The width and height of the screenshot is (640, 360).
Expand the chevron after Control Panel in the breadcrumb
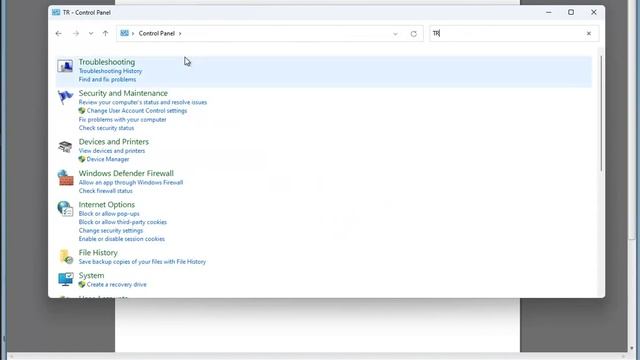pos(180,33)
